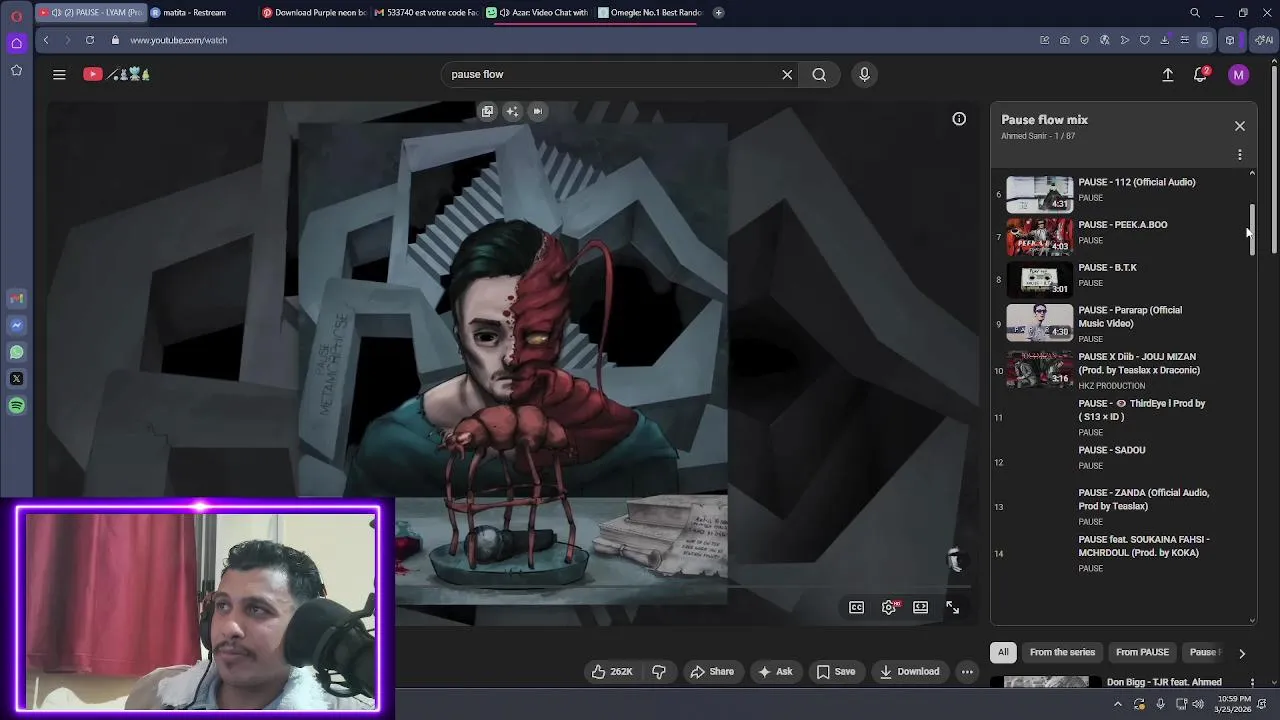Select the All filter chip
The height and width of the screenshot is (720, 1280).
(1003, 652)
